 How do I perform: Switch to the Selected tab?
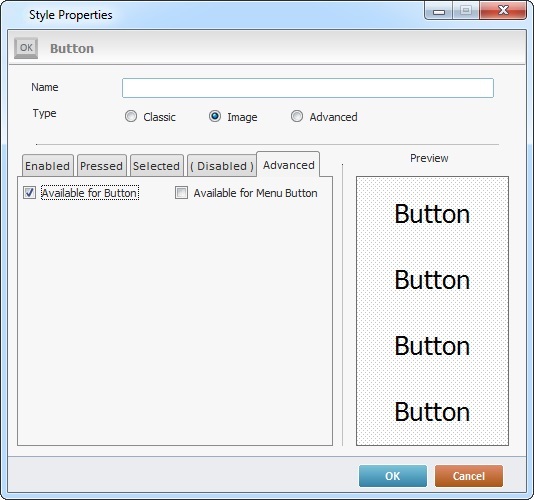point(157,166)
